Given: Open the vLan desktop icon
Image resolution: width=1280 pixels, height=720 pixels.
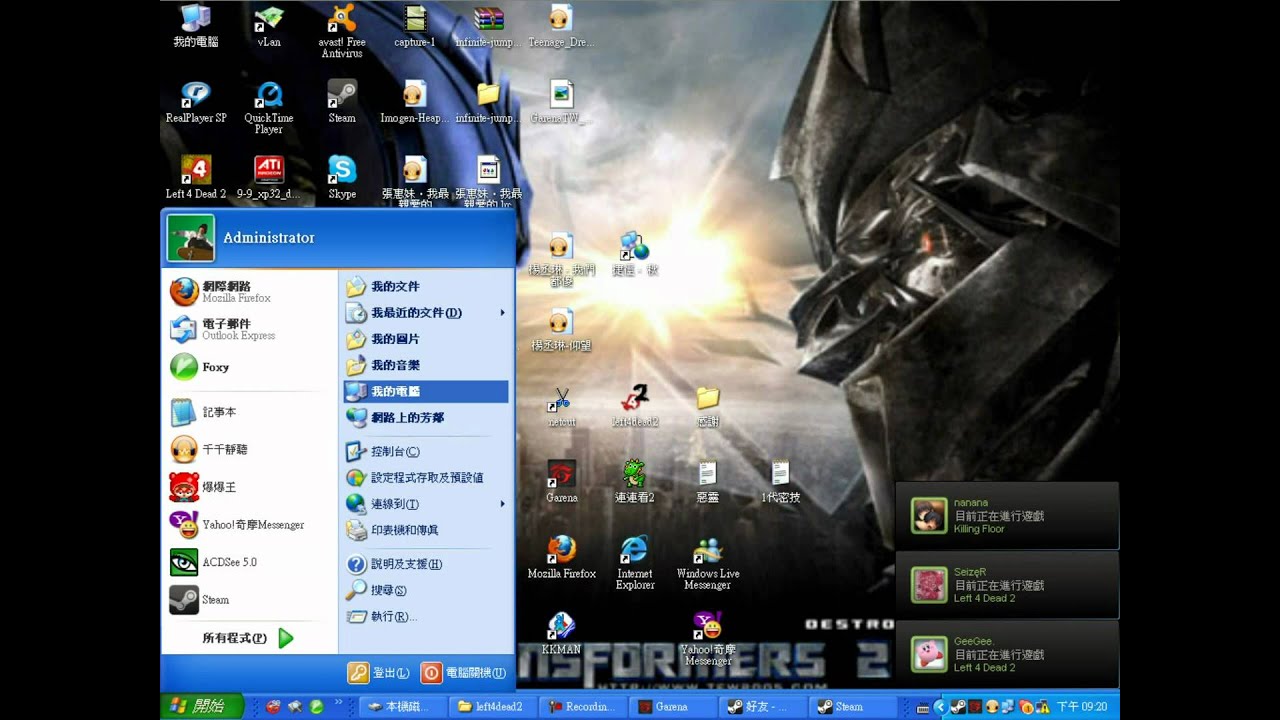Looking at the screenshot, I should (x=269, y=27).
